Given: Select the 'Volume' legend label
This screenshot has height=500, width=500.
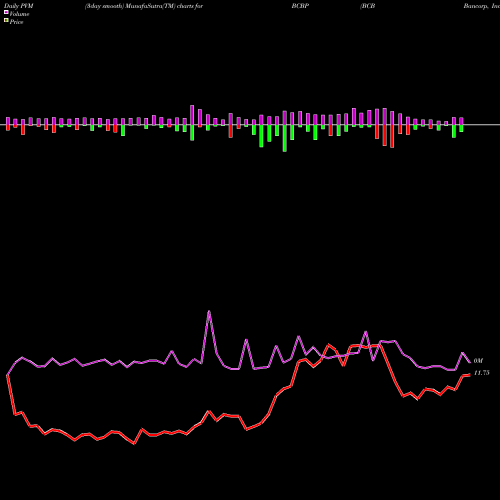Looking at the screenshot, I should pos(19,14).
